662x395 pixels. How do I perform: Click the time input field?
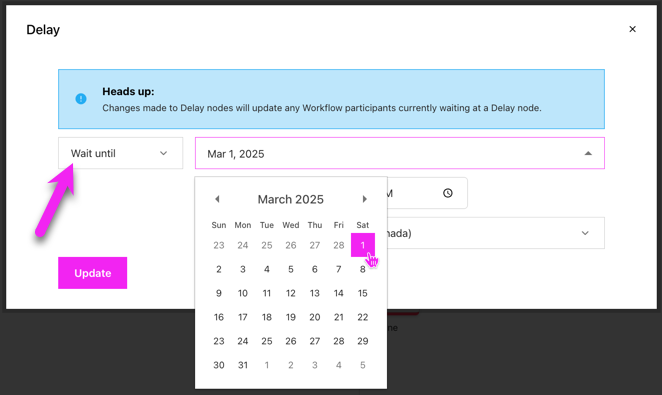(427, 193)
